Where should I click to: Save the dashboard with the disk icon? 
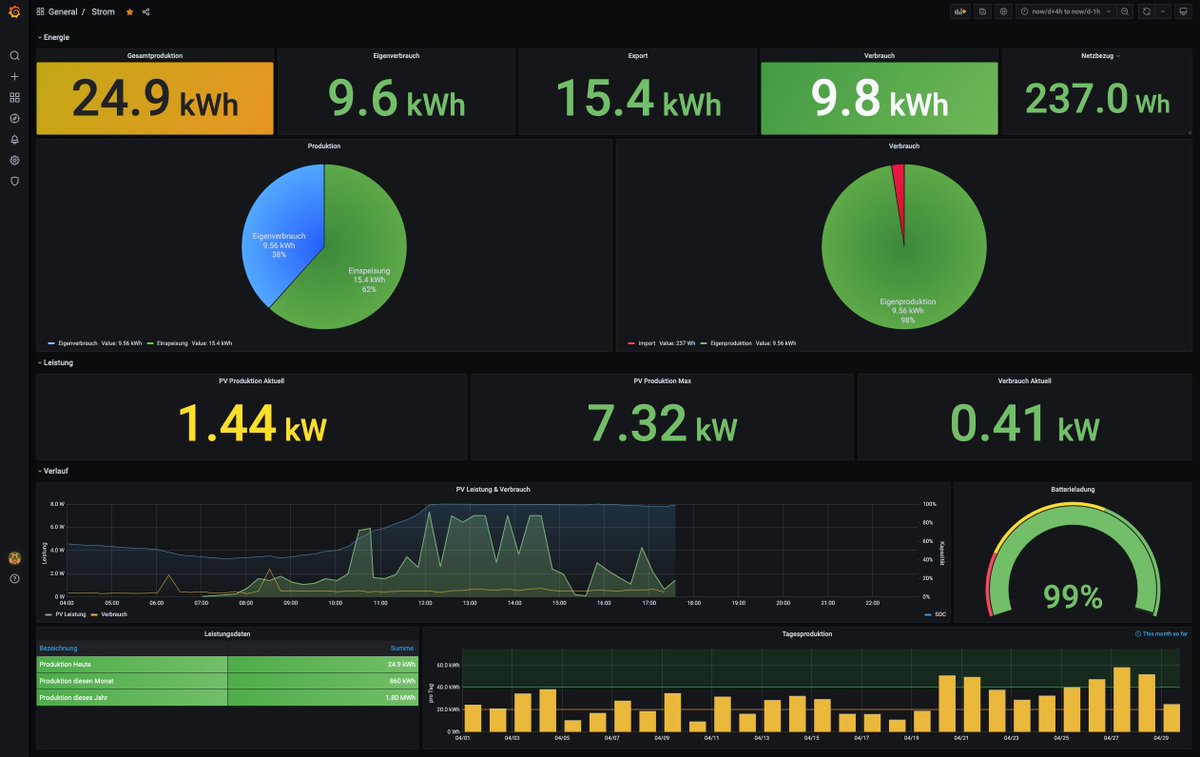coord(983,12)
